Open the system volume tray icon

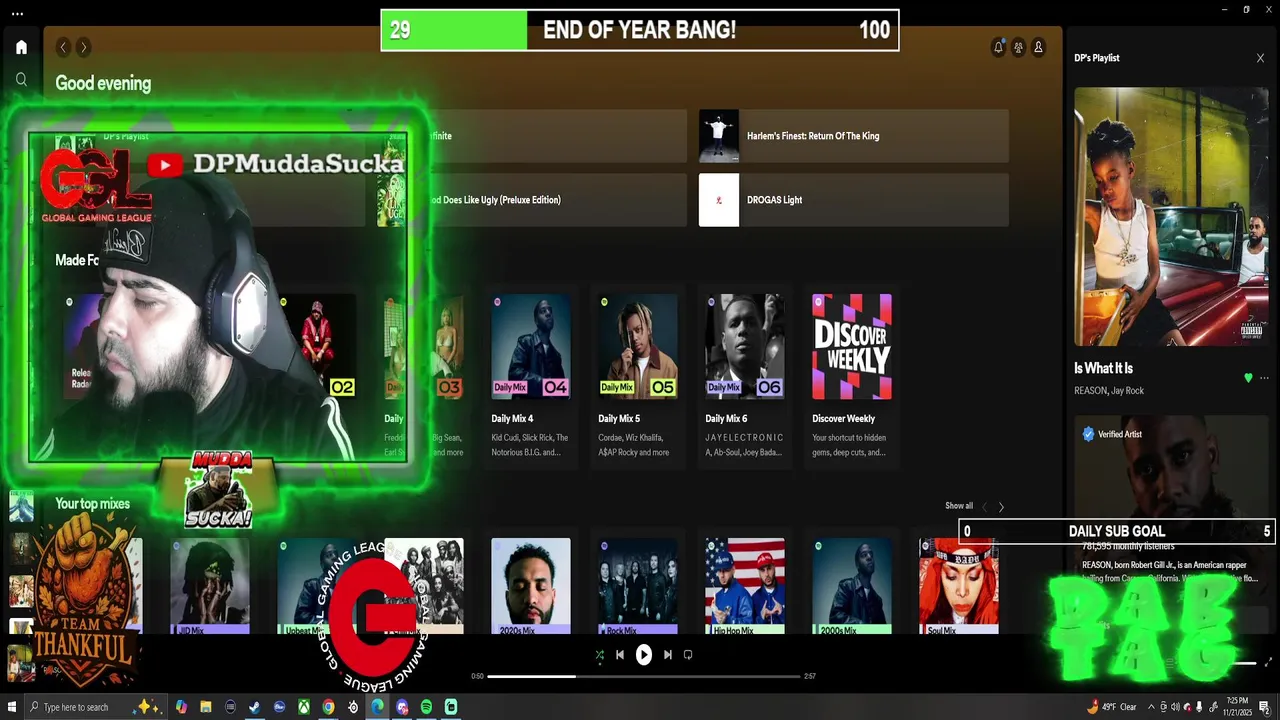pos(1175,707)
